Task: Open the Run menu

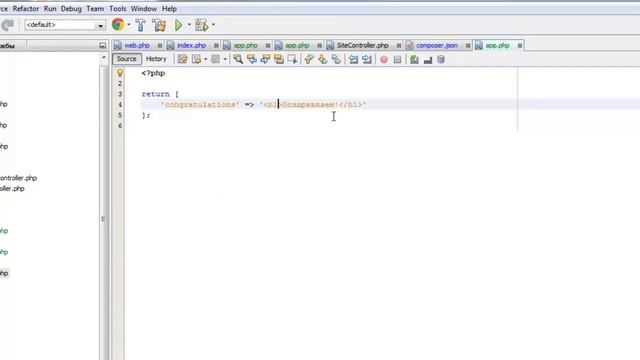Action: pos(50,9)
